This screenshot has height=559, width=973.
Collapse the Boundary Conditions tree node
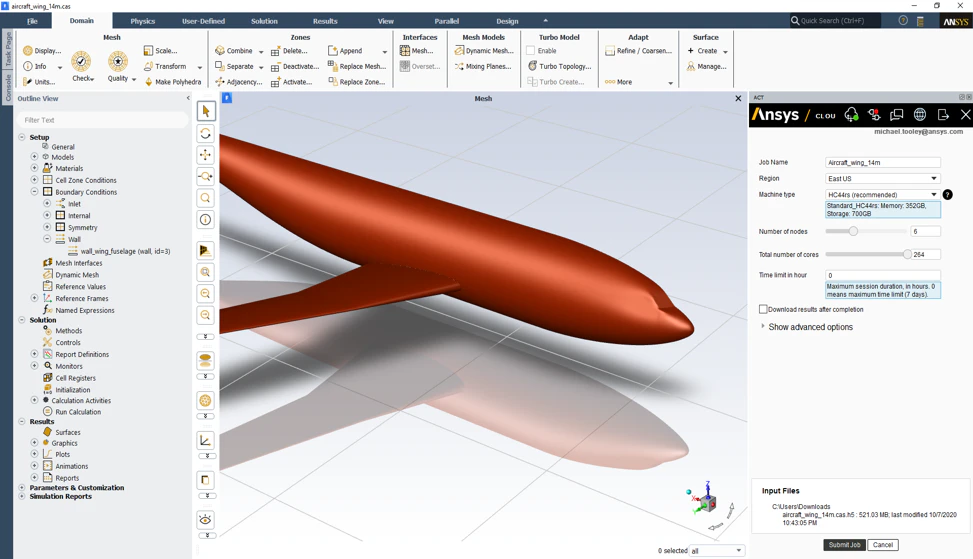point(35,192)
